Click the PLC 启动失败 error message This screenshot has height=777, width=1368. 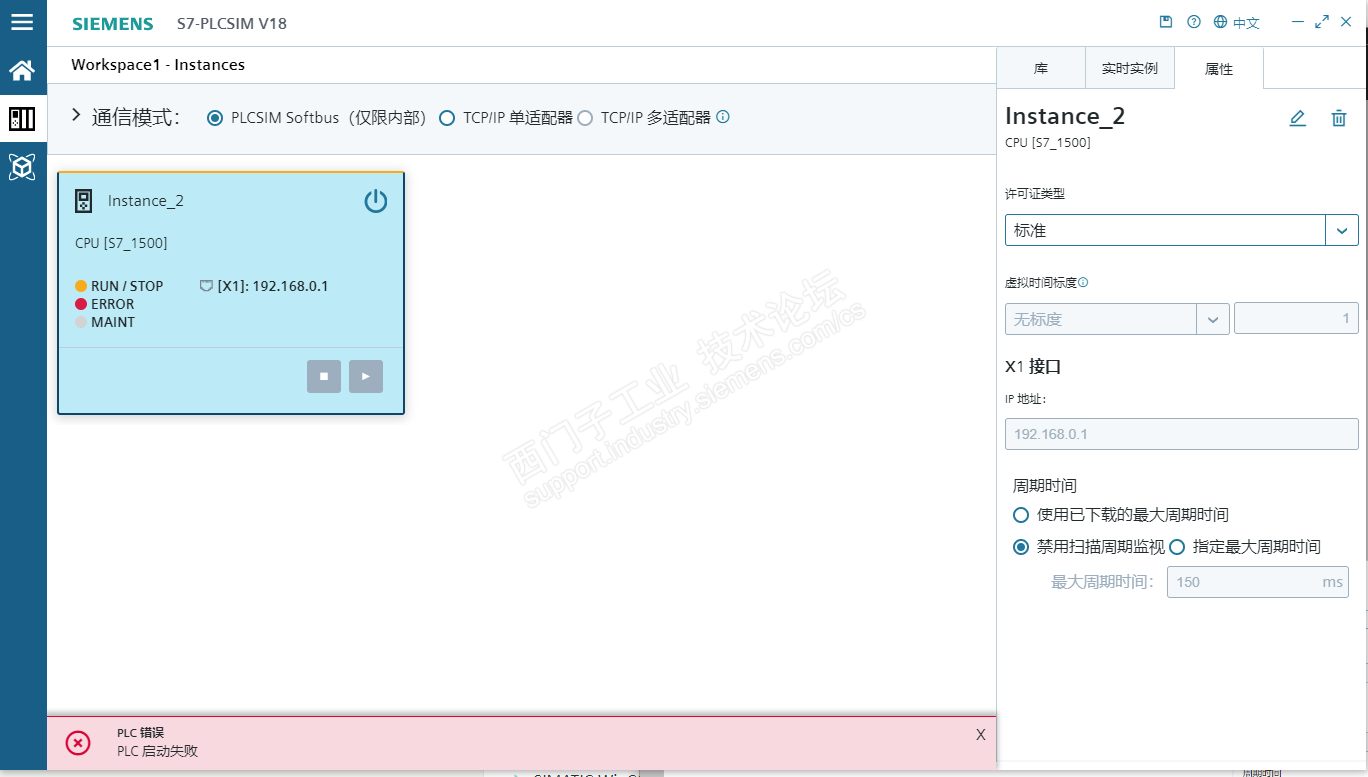click(x=157, y=751)
